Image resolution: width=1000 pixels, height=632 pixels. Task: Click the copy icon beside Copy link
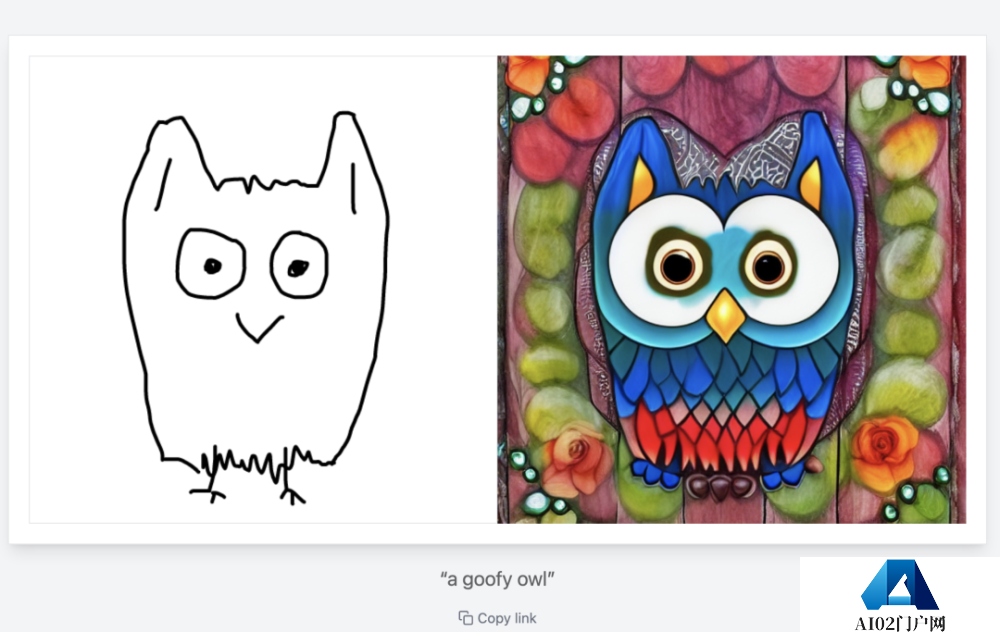[x=466, y=618]
